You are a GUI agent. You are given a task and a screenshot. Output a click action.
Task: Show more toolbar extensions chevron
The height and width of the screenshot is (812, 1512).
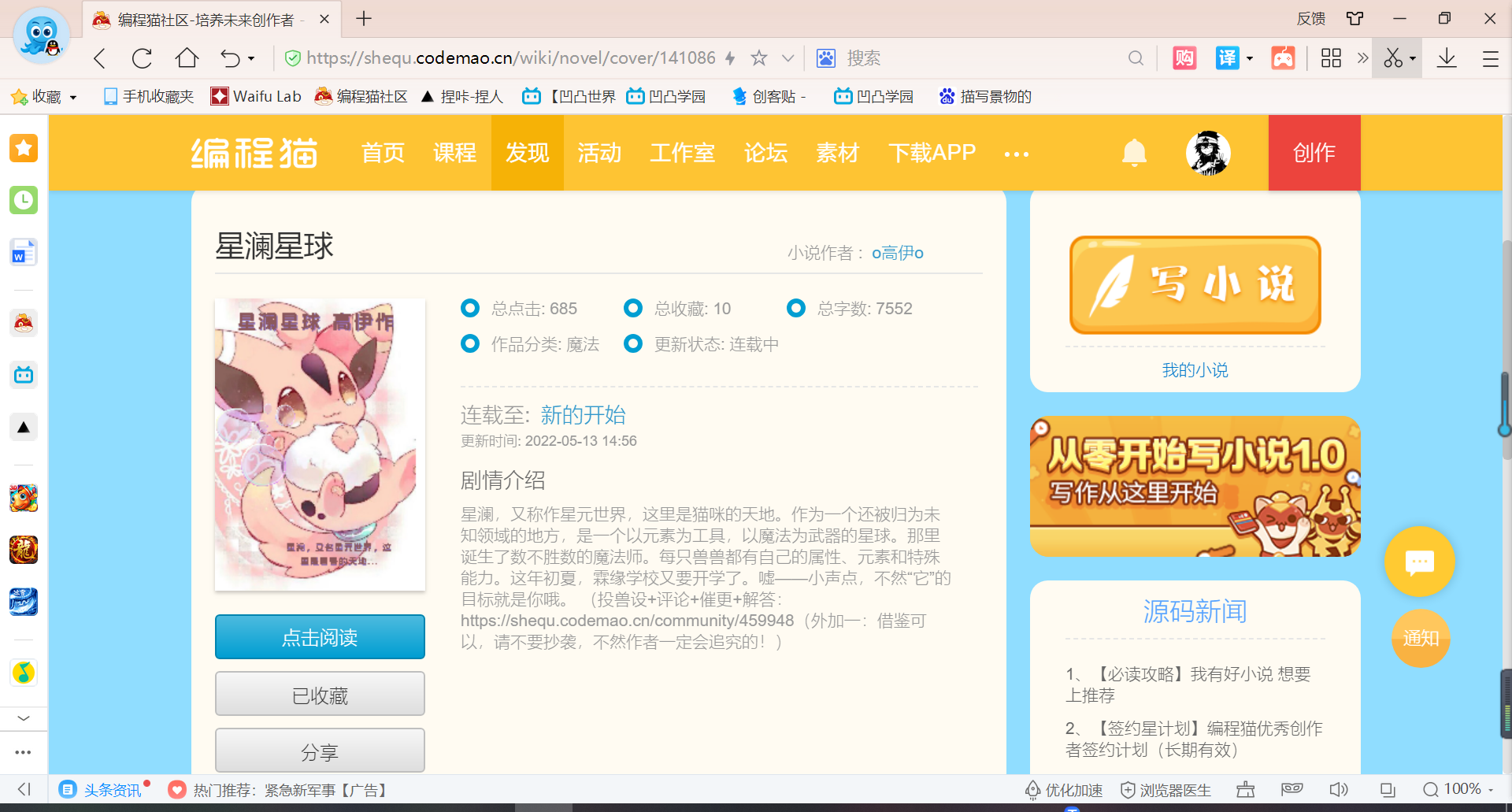[1362, 57]
